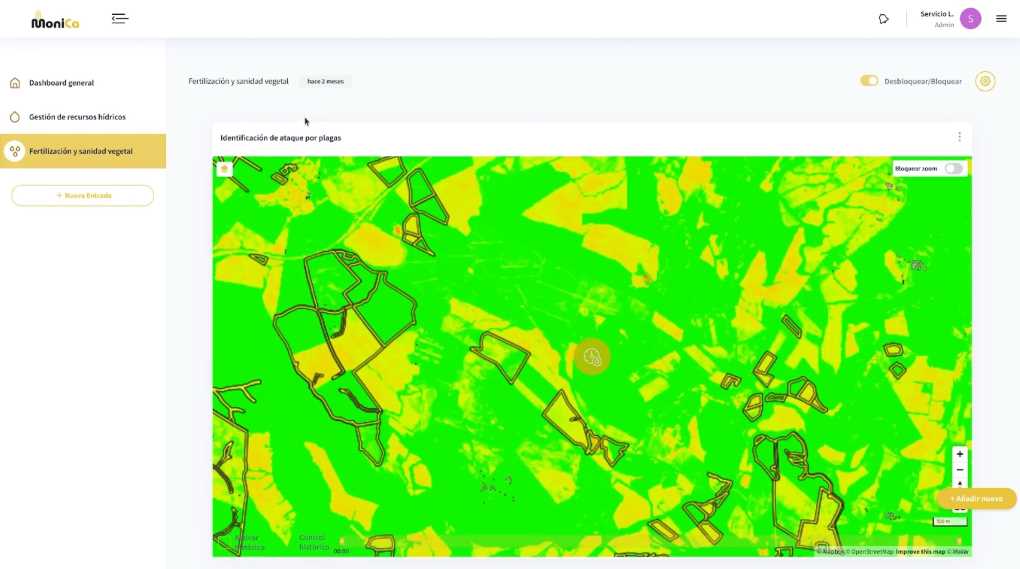This screenshot has height=569, width=1020.
Task: Open the round yellow settings gear icon
Action: (985, 81)
